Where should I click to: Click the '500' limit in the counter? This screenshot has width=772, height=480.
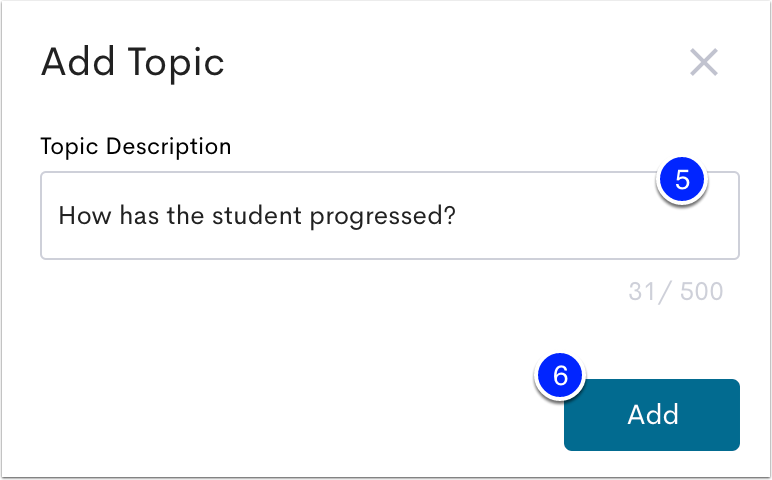[x=701, y=291]
